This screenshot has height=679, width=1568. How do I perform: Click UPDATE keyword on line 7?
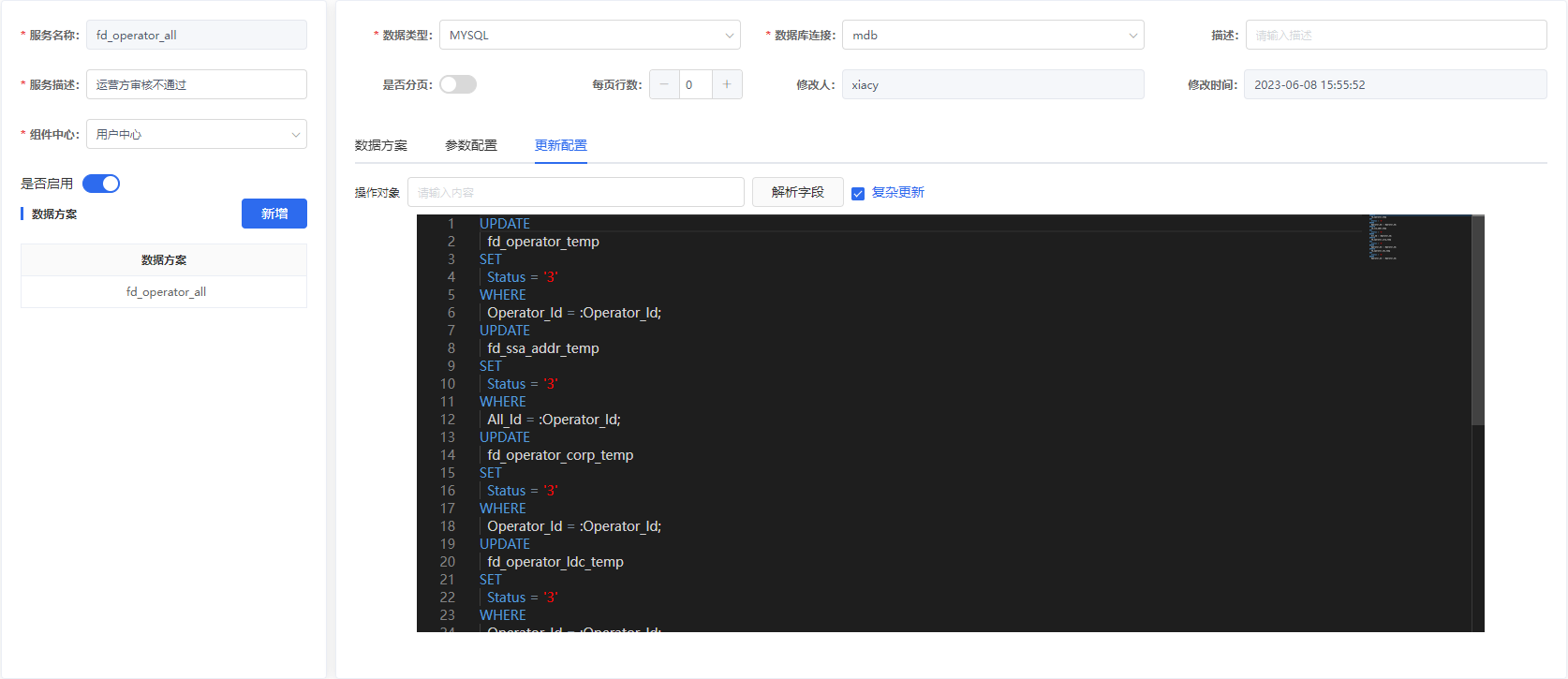point(505,331)
